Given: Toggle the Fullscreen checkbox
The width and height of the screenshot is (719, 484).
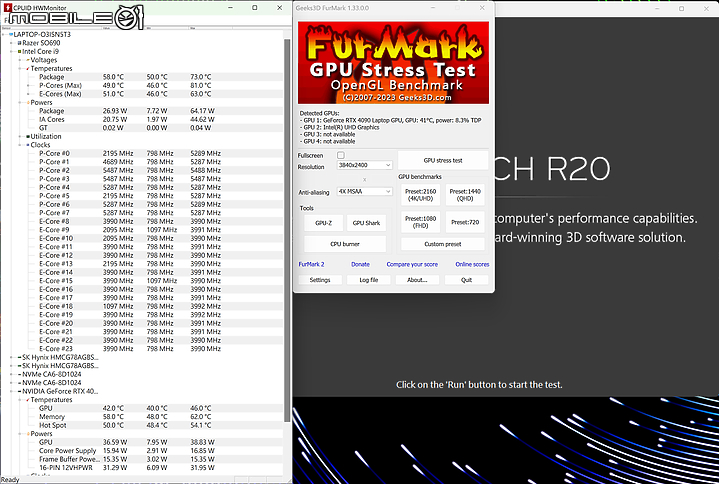Looking at the screenshot, I should tap(341, 155).
